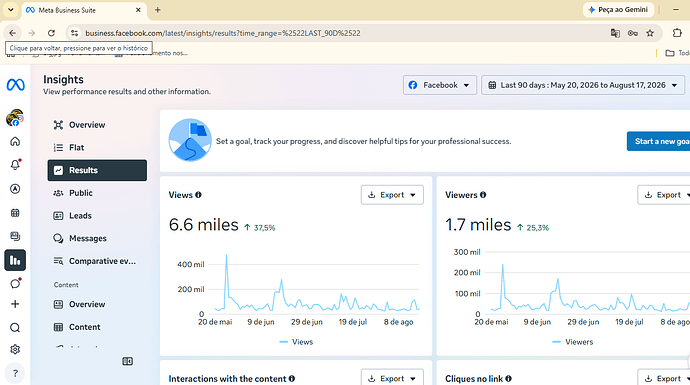Click the 6.6 miles views total
Screen dimensions: 690x385
tap(204, 225)
